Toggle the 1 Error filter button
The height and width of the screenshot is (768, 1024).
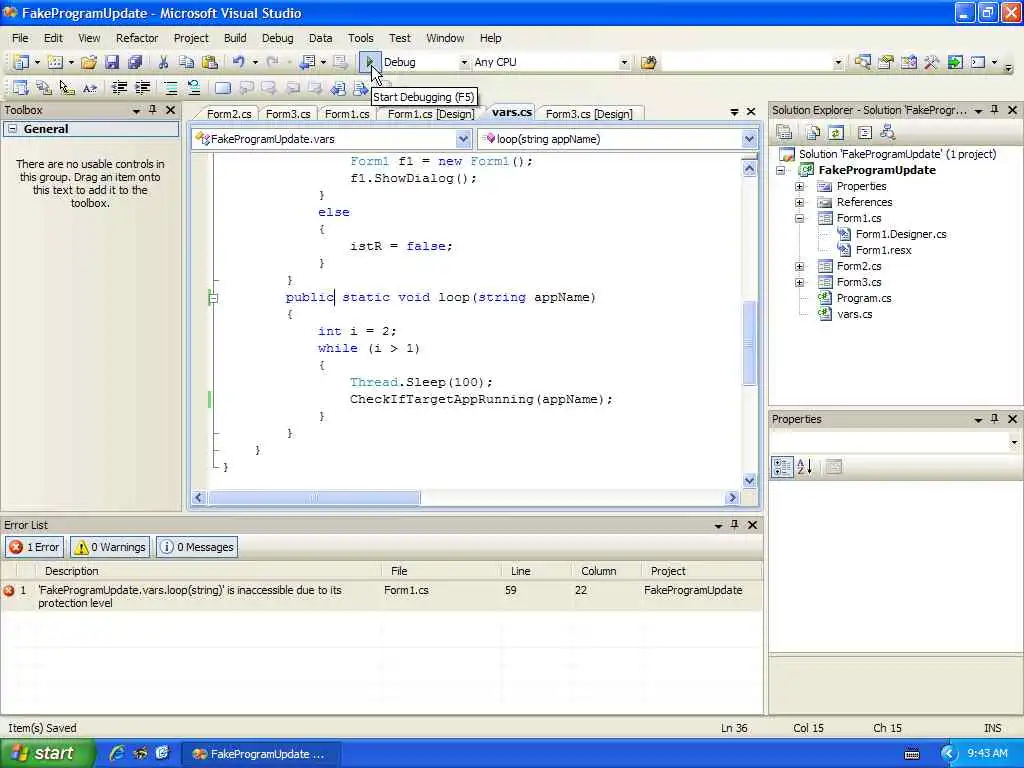click(x=35, y=547)
